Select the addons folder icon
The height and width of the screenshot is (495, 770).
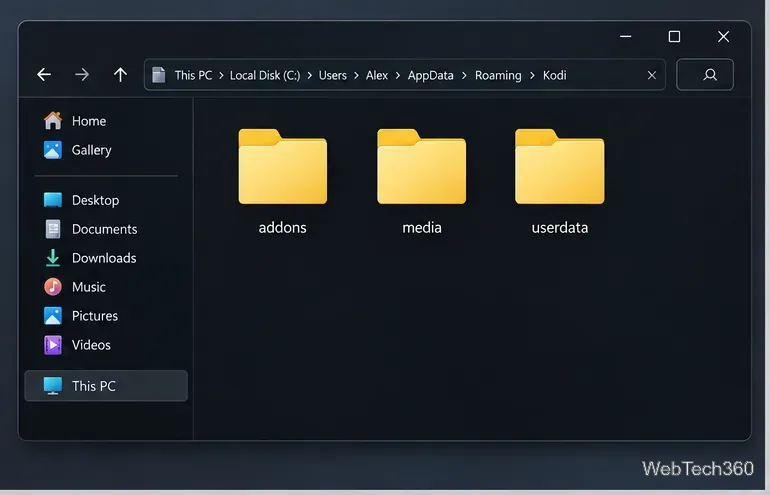[283, 166]
